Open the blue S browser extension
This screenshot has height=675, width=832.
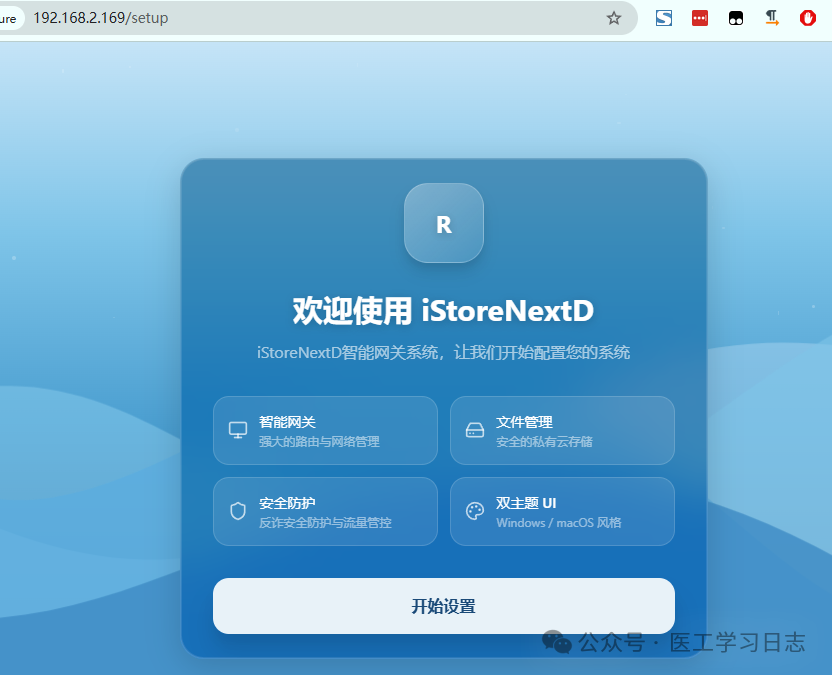664,18
